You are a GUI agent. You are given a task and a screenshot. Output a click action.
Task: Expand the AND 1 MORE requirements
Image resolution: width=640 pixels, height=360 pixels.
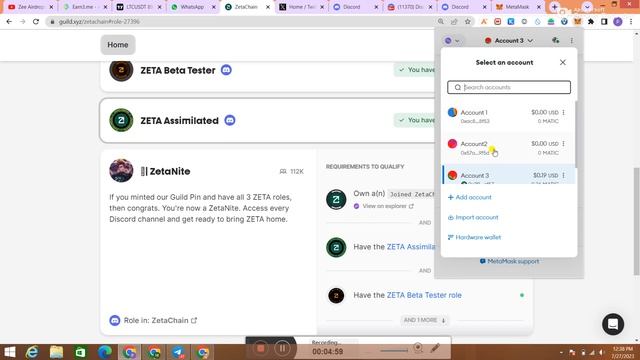click(424, 320)
